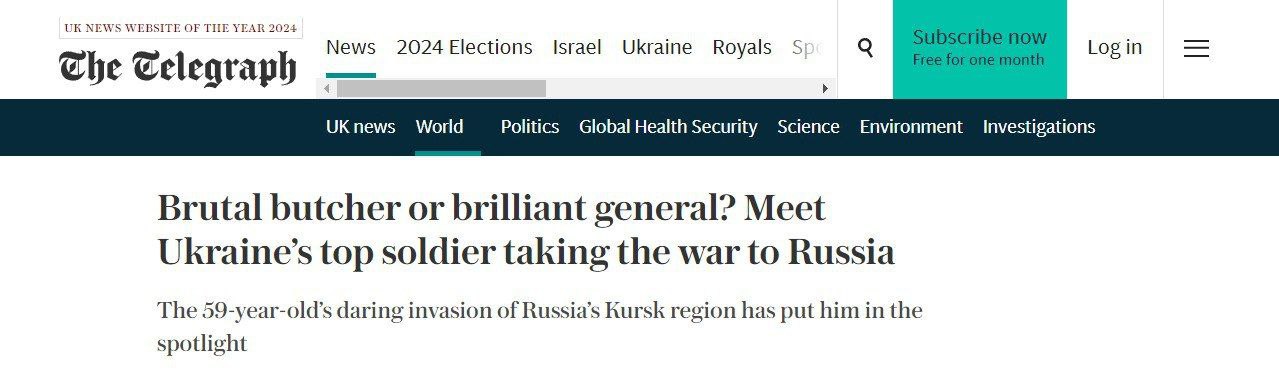Open the Royals section
The image size is (1279, 387).
(742, 47)
